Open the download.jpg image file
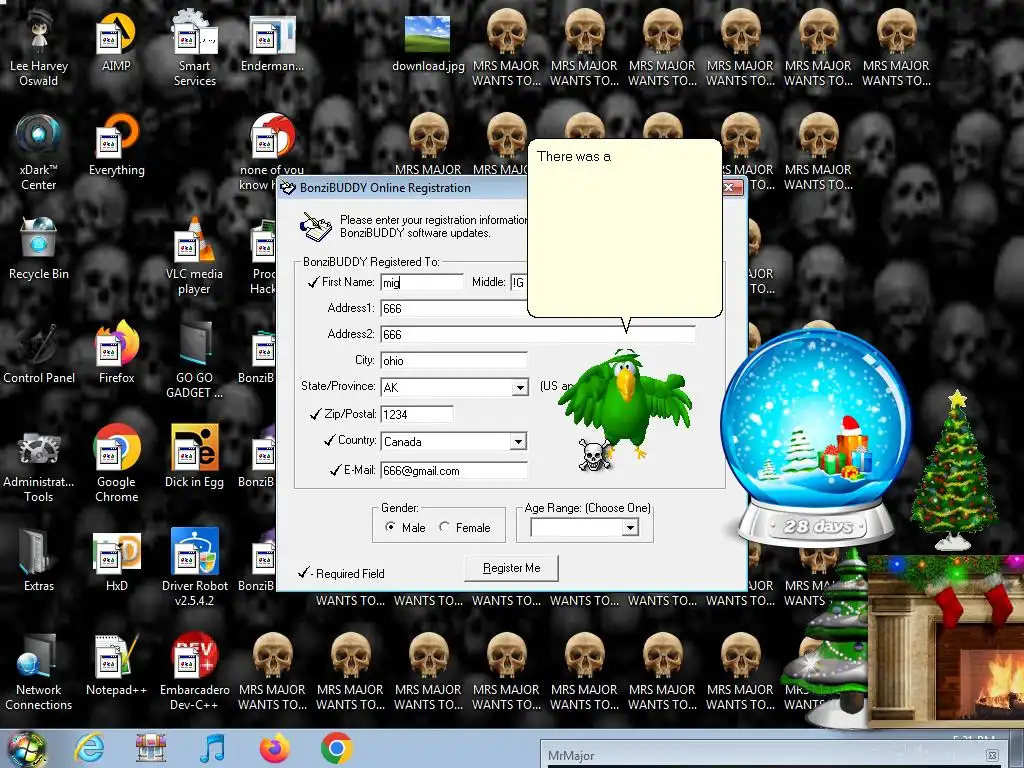1024x768 pixels. tap(428, 42)
